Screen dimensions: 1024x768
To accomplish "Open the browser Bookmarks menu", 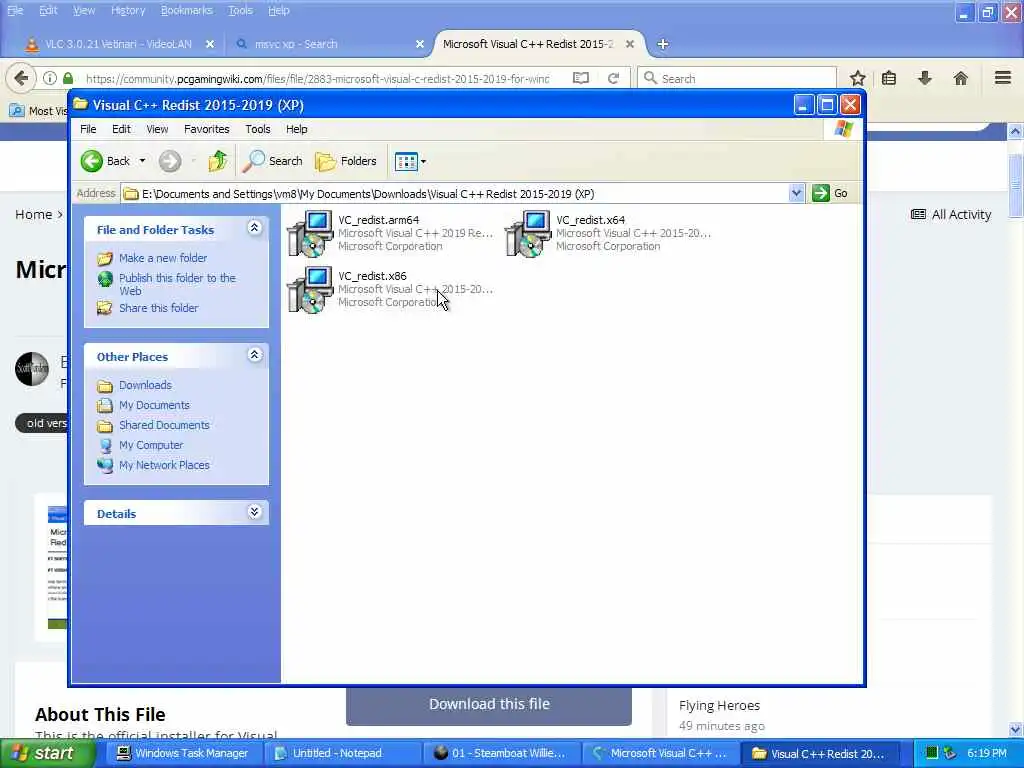I will [187, 10].
